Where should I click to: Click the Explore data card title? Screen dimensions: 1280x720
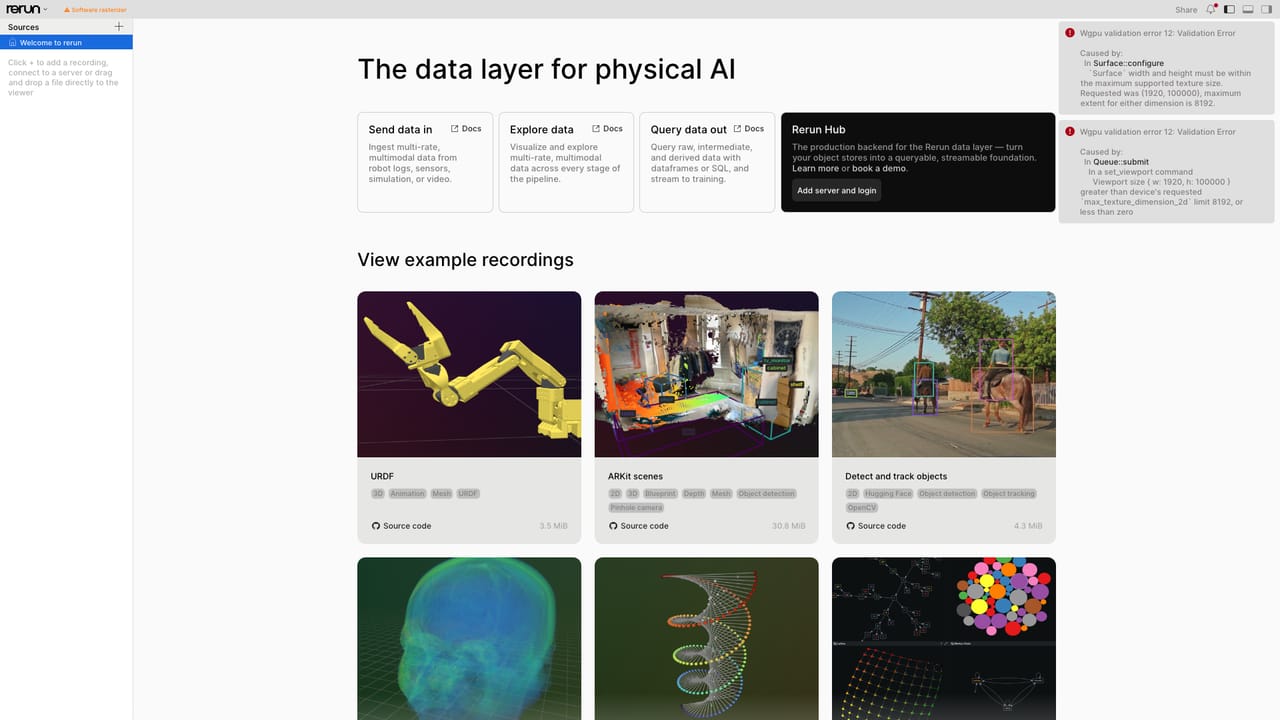[x=541, y=130]
